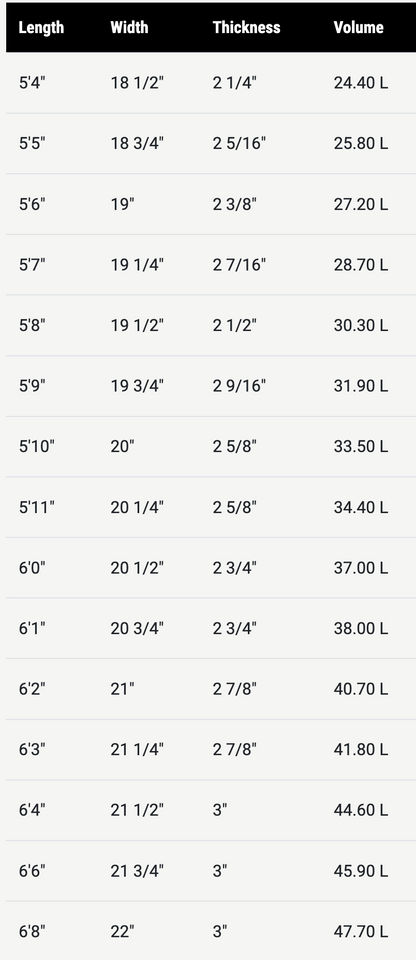Click the 2 9/16" thickness cell

pyautogui.click(x=240, y=386)
